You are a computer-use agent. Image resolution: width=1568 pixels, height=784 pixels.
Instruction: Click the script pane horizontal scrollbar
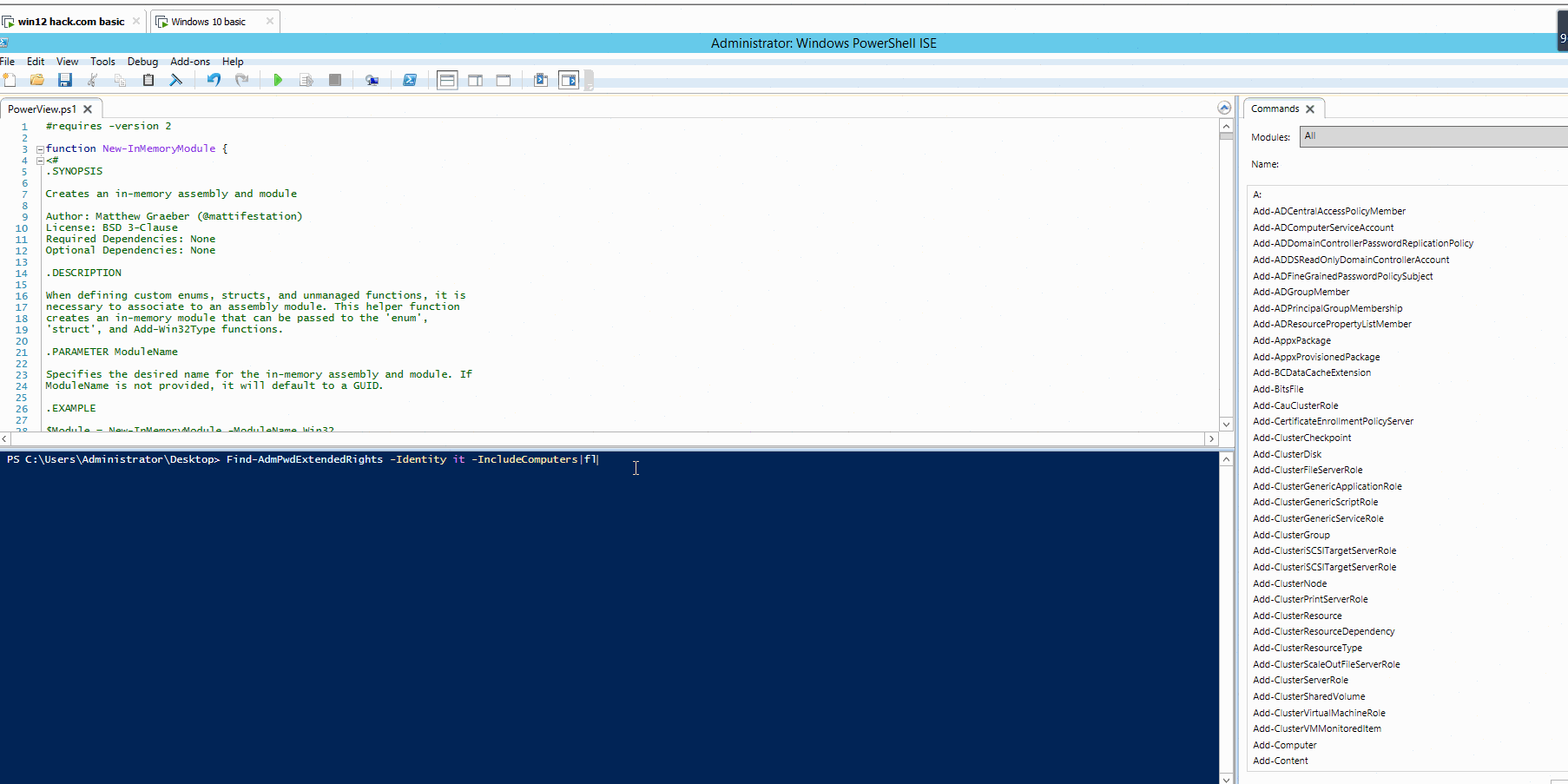(608, 439)
